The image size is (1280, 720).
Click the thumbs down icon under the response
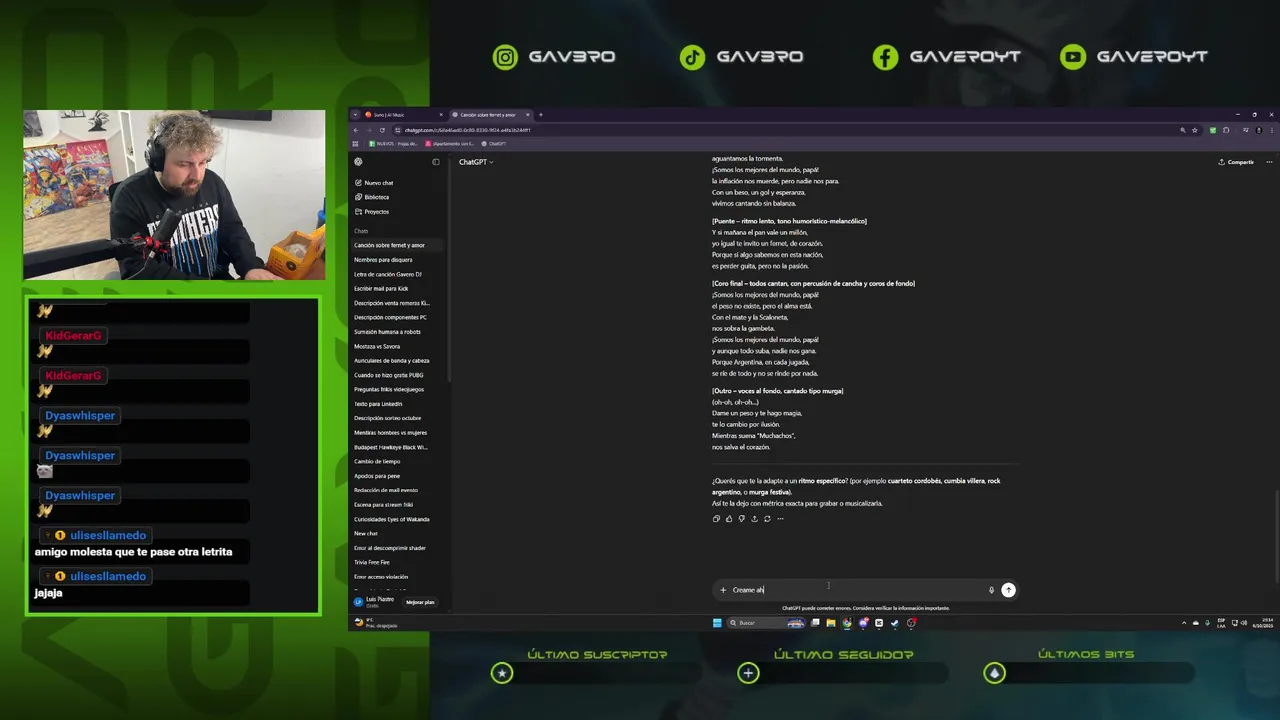click(x=742, y=518)
